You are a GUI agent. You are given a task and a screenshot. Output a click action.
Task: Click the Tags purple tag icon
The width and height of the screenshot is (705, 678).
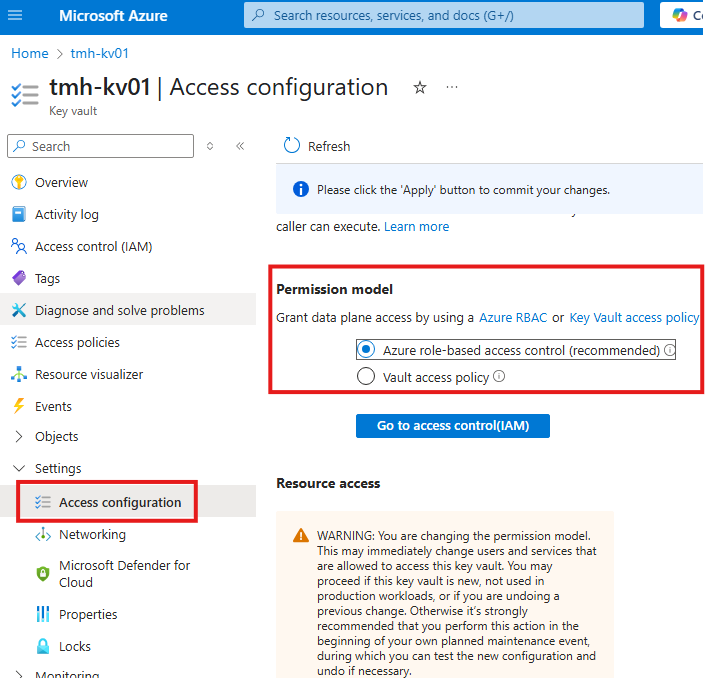[19, 278]
